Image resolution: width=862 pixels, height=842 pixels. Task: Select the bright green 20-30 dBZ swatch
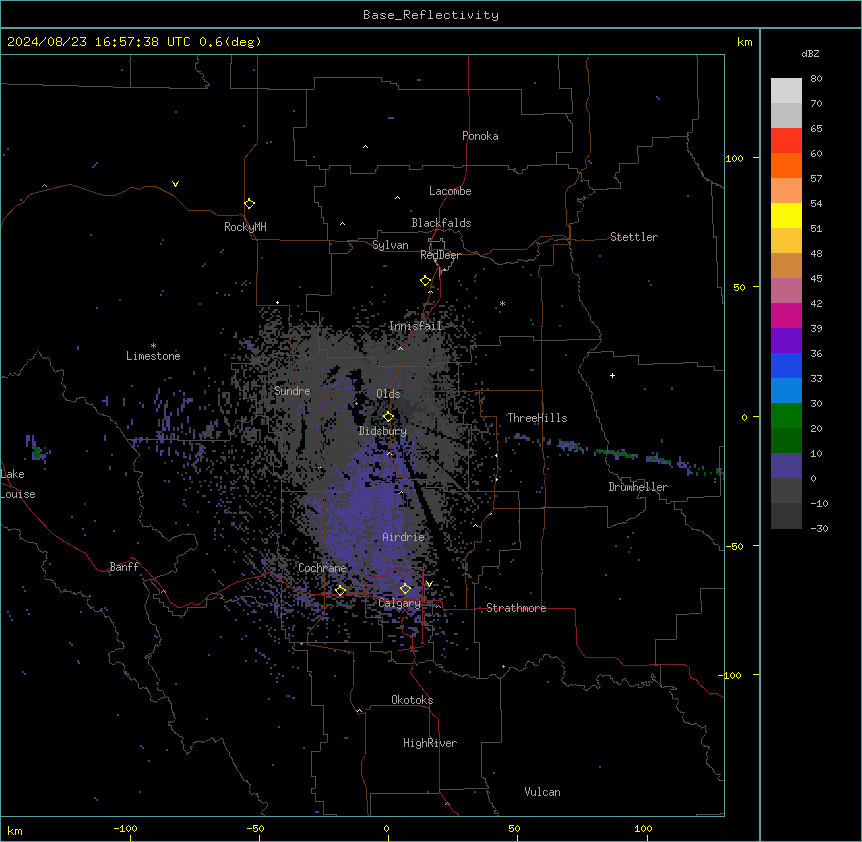click(x=786, y=416)
